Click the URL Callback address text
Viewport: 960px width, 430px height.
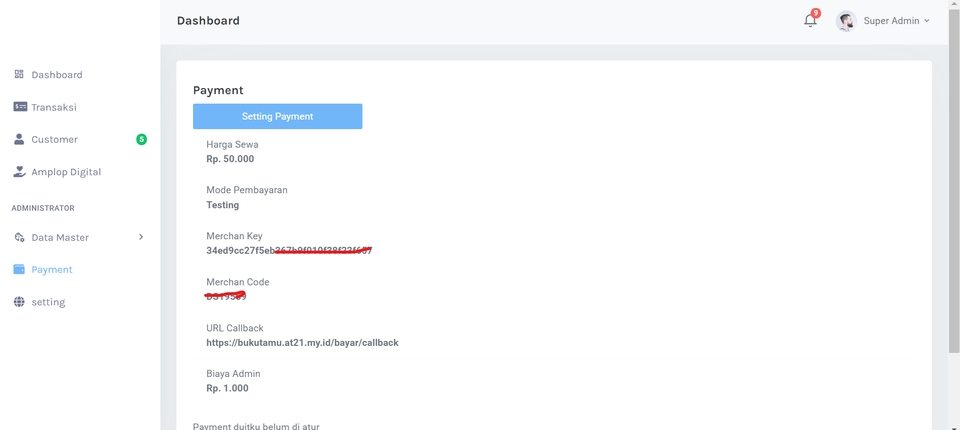tap(302, 343)
